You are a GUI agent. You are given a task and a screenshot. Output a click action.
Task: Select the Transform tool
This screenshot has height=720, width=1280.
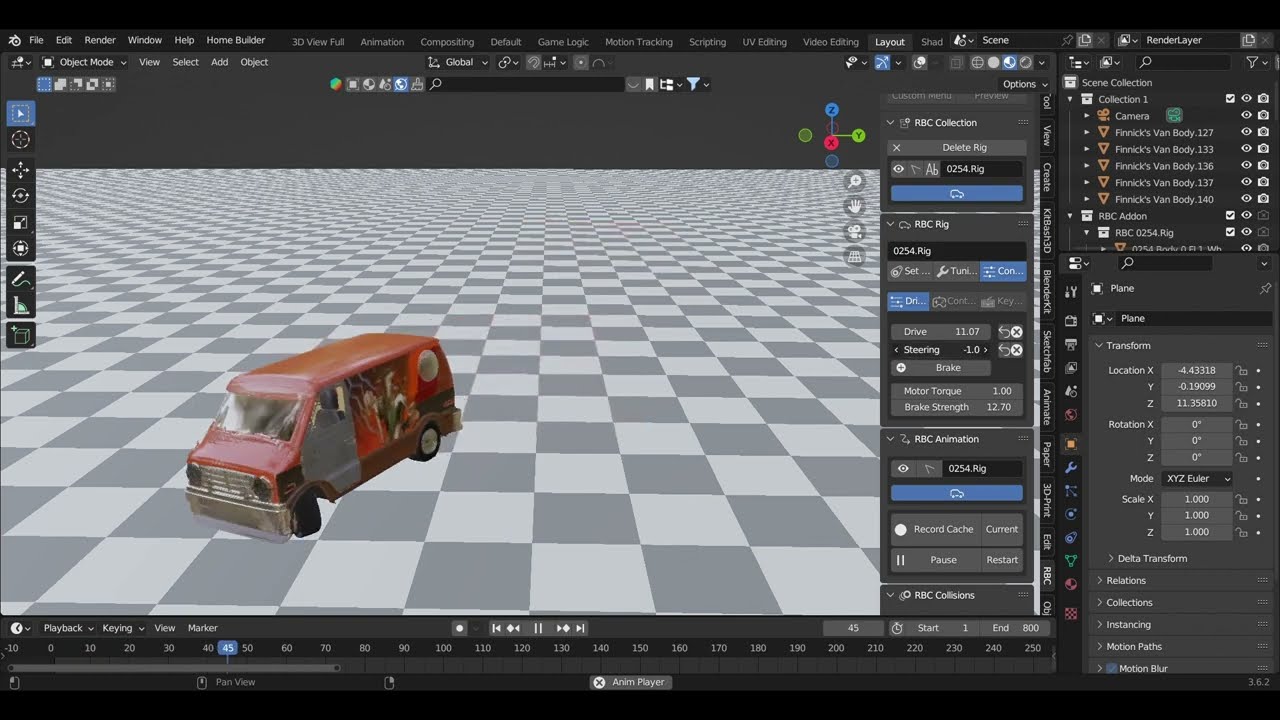tap(20, 248)
